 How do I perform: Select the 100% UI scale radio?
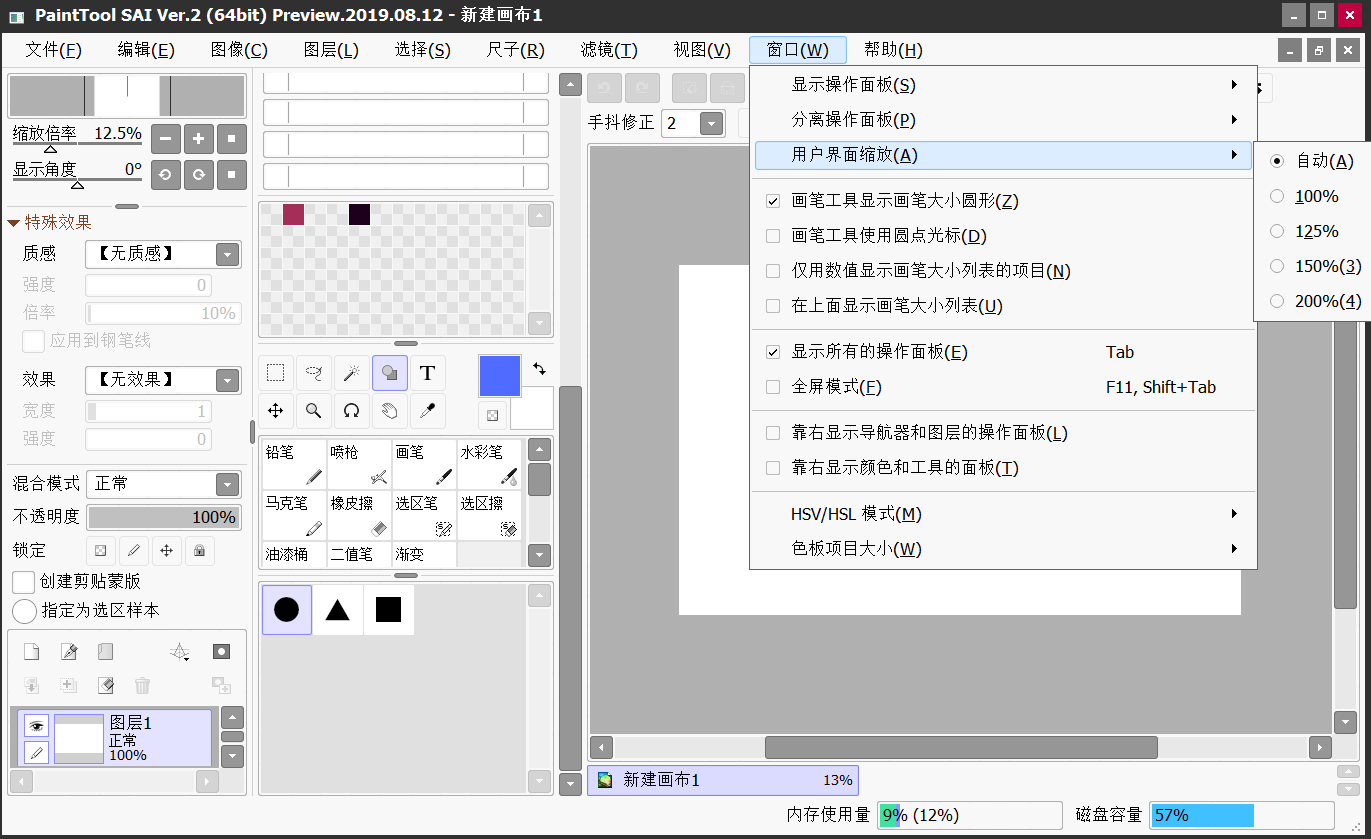click(x=1277, y=196)
